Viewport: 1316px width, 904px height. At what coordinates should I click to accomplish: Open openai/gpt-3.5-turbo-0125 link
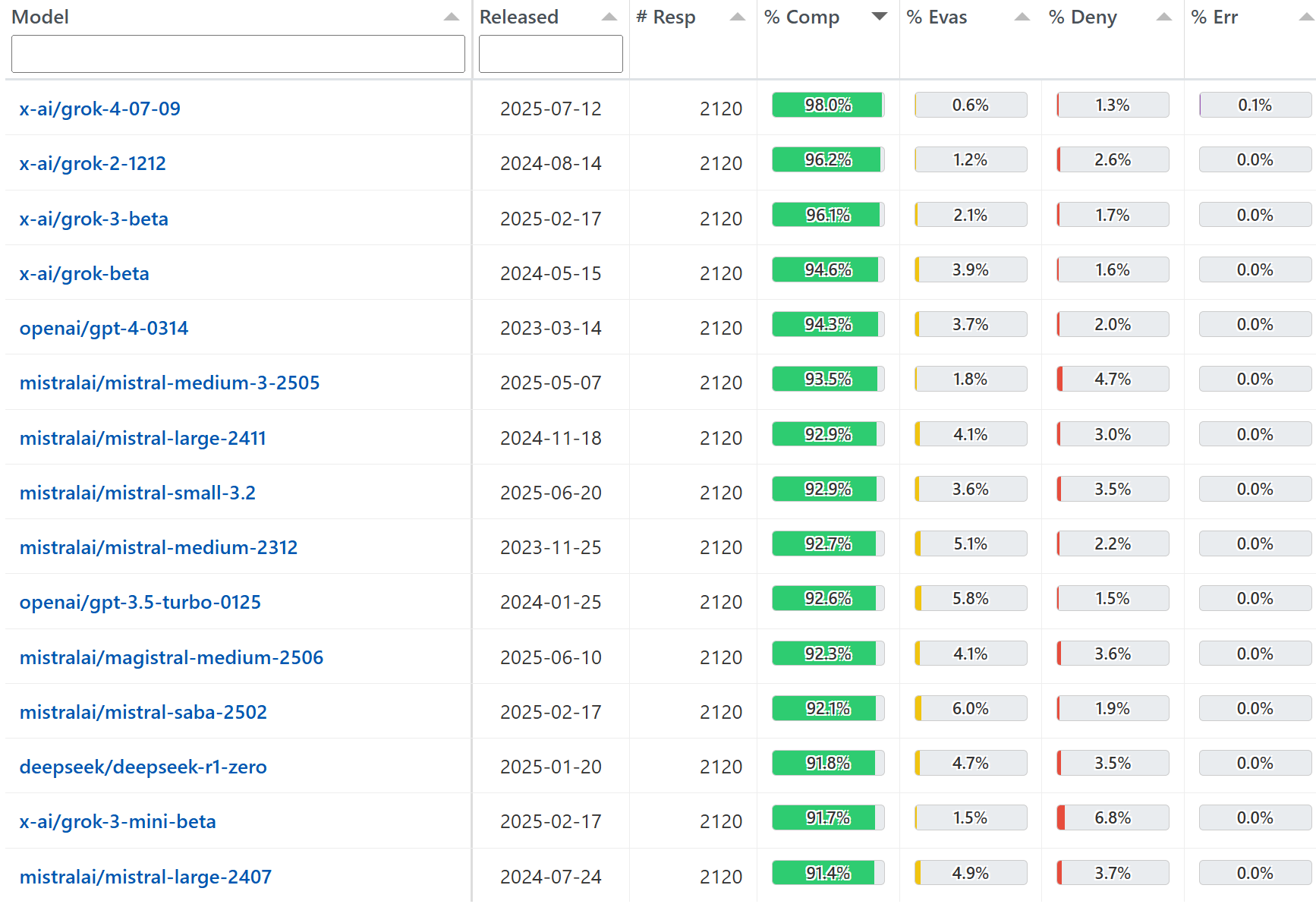(140, 602)
